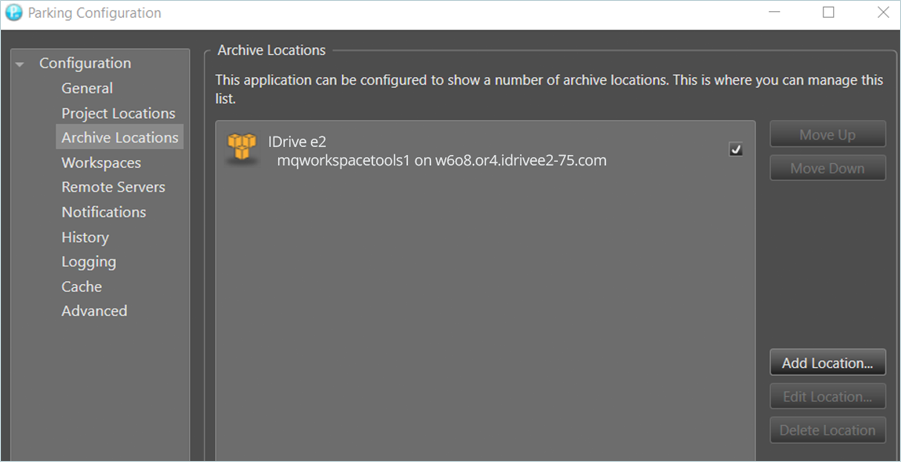
Task: Go to the Workspaces section
Action: coord(101,163)
